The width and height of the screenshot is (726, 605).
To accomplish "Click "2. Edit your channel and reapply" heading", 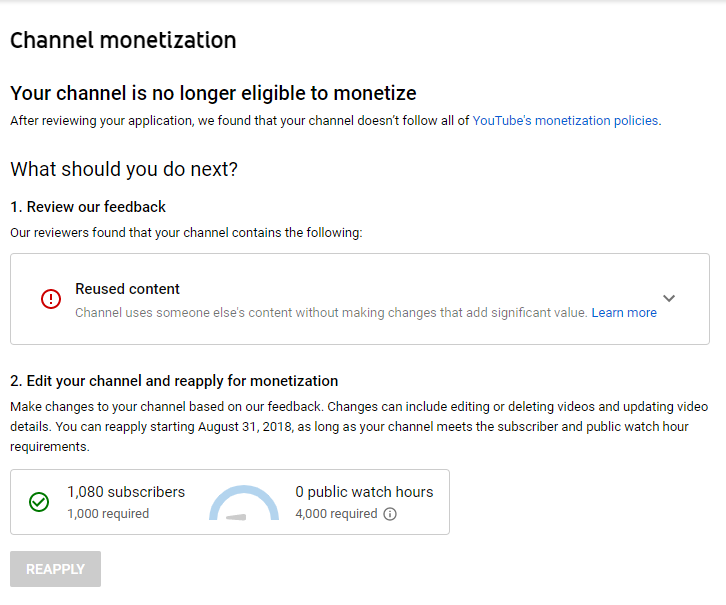I will click(174, 381).
